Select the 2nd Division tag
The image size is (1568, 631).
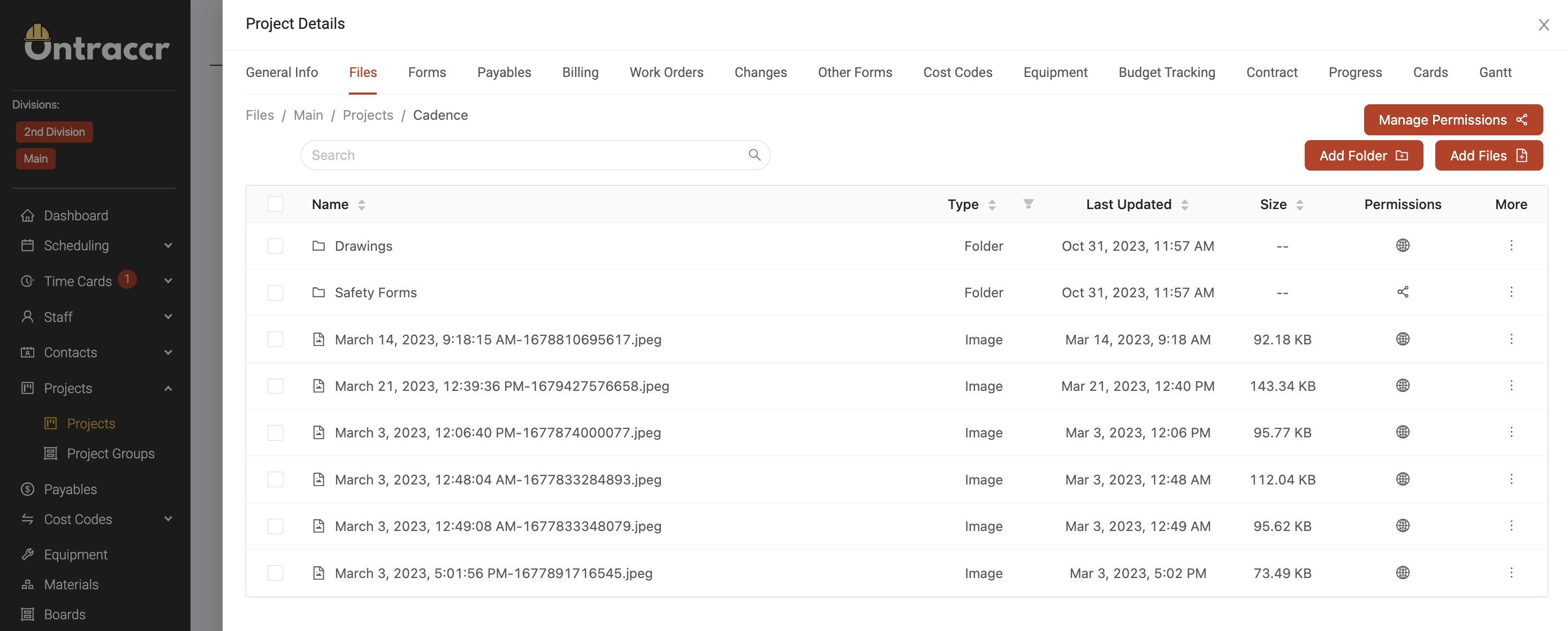54,132
